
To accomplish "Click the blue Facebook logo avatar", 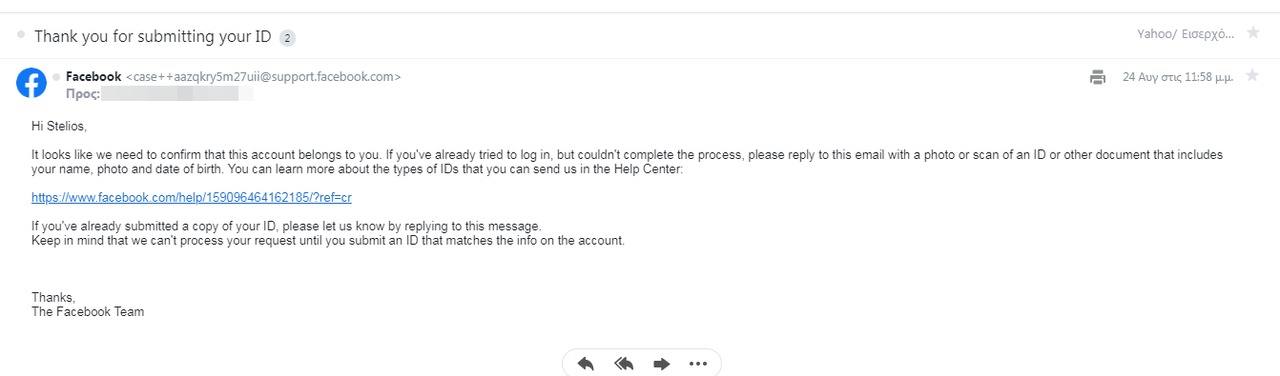I will point(31,83).
